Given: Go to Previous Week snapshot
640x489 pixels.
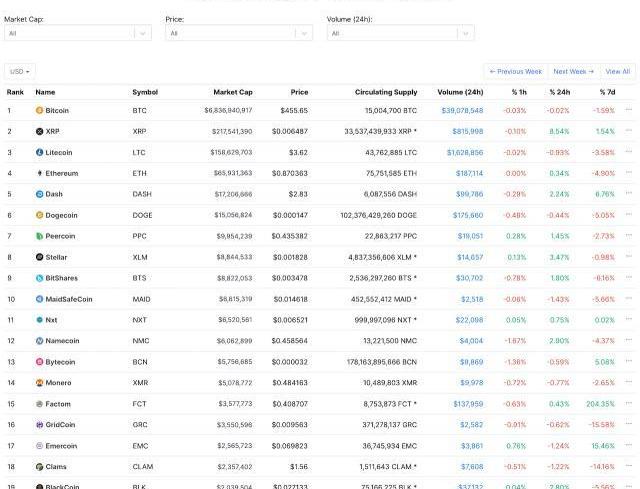Looking at the screenshot, I should point(515,71).
